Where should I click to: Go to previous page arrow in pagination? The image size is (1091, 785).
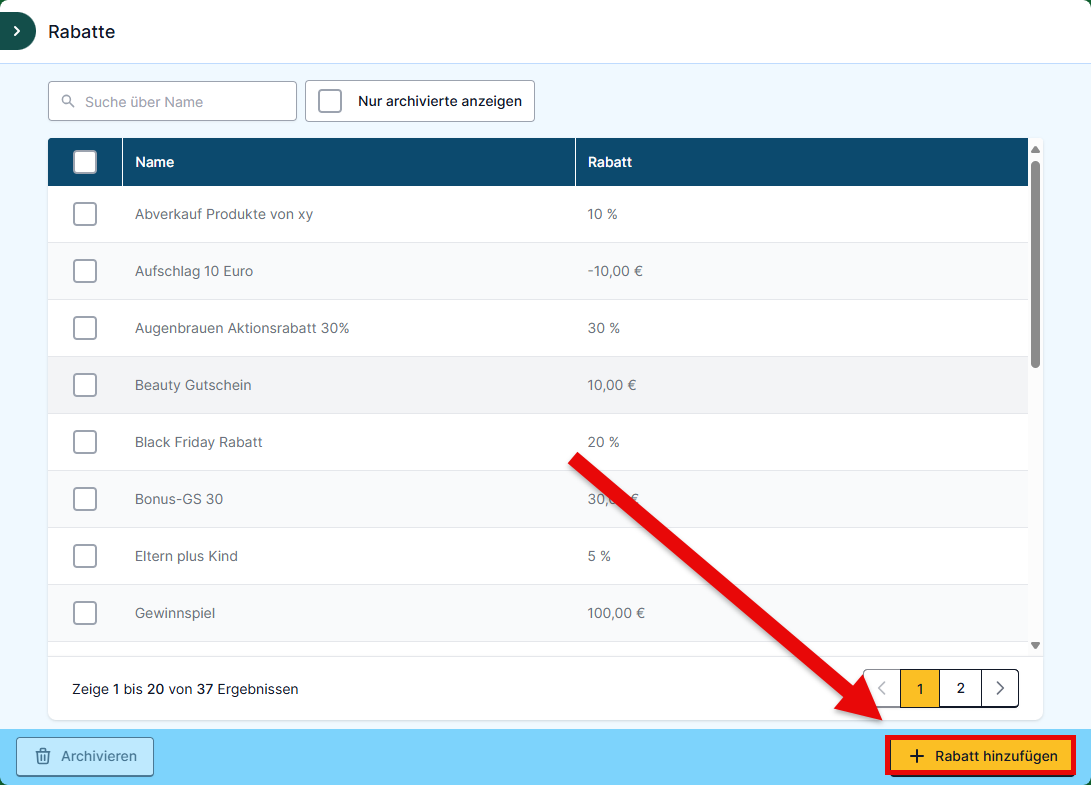click(x=882, y=688)
